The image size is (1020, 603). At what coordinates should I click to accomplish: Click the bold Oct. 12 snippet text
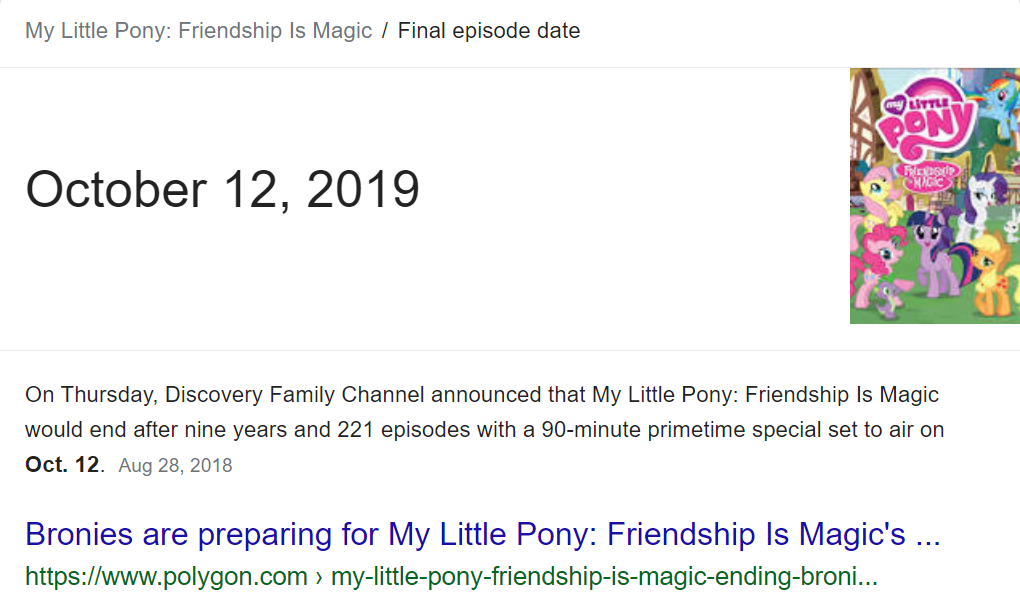[x=62, y=465]
